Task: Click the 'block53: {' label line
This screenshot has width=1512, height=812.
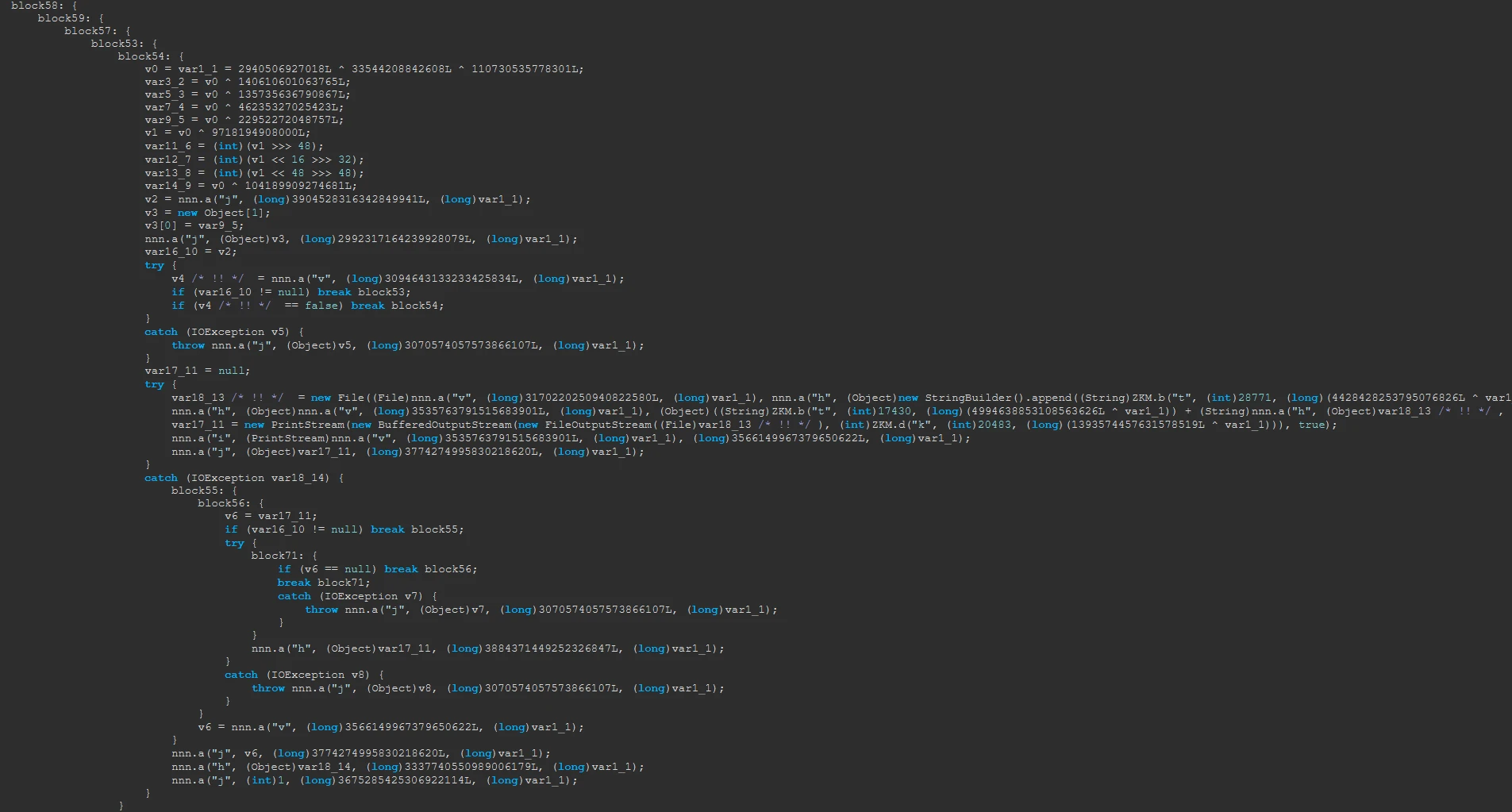Action: pyautogui.click(x=124, y=44)
